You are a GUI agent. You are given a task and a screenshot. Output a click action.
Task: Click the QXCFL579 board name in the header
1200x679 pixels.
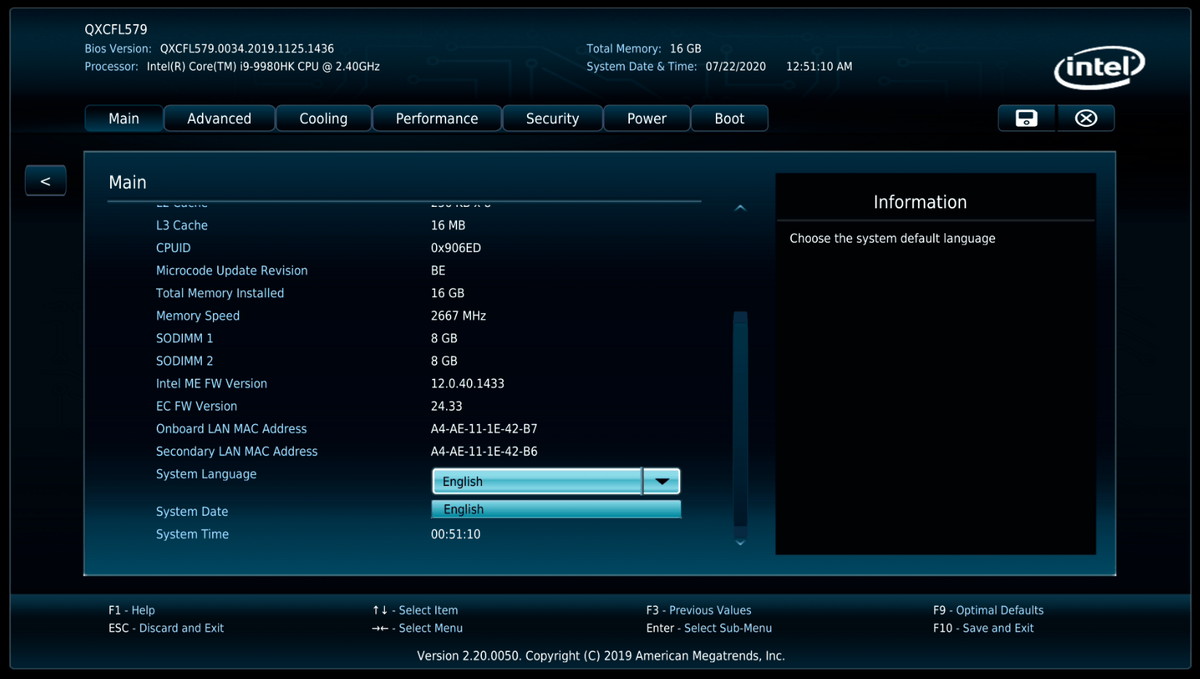click(x=116, y=30)
